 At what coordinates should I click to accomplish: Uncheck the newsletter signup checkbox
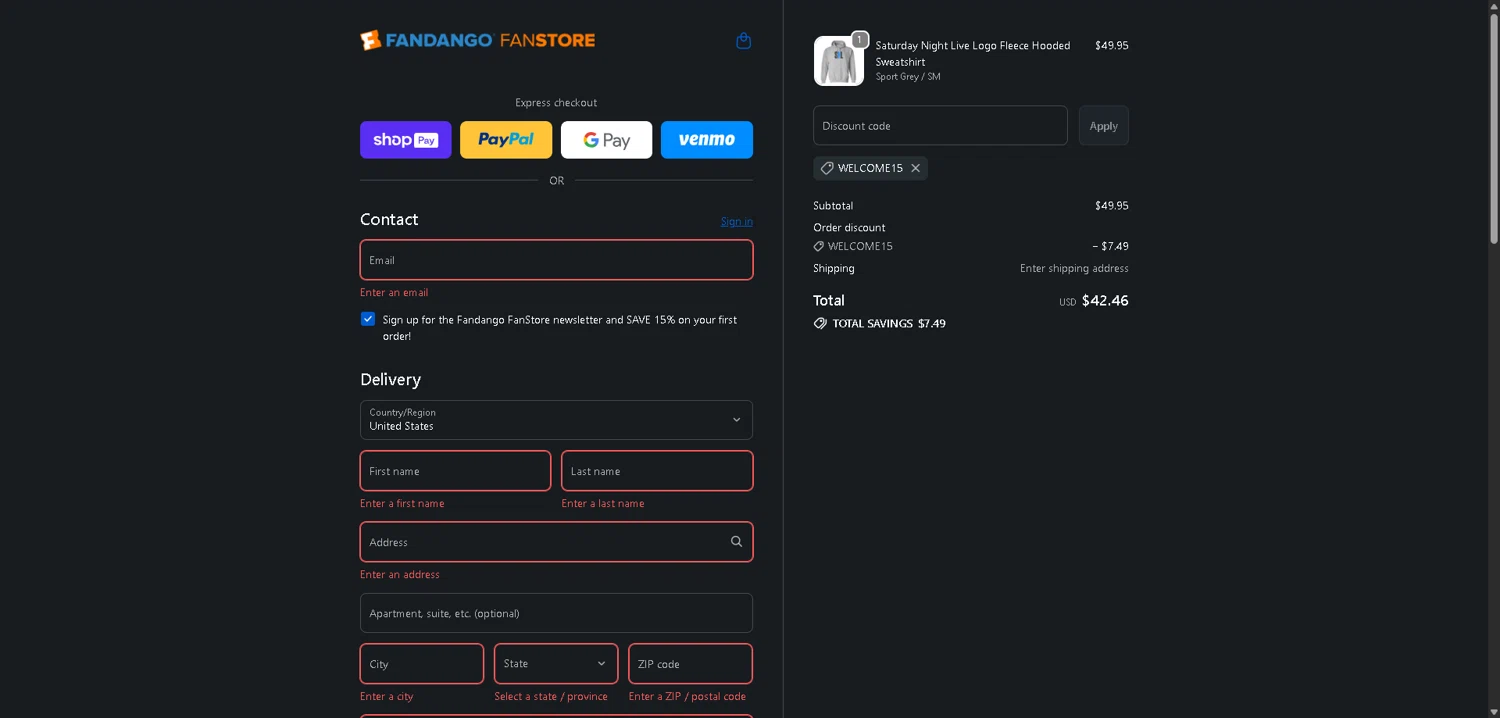click(x=368, y=319)
